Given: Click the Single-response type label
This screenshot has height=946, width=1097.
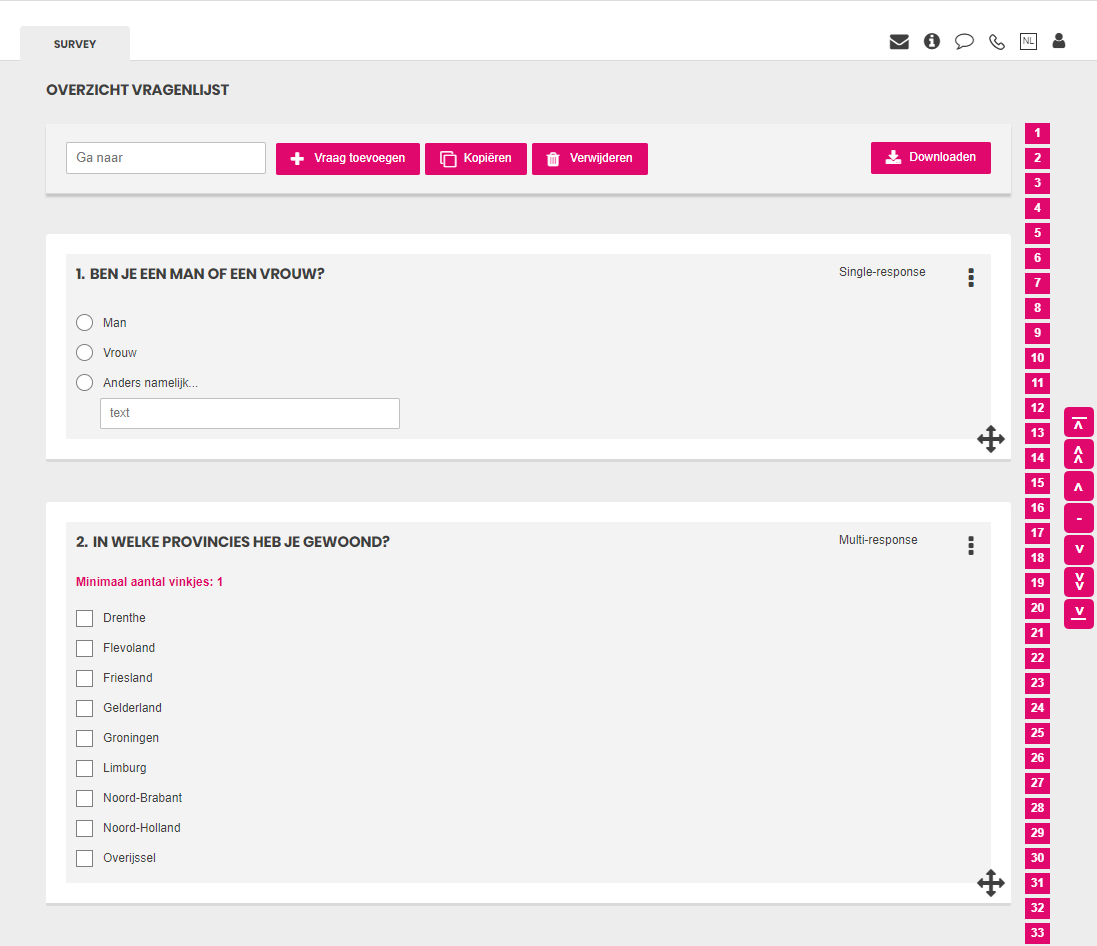Looking at the screenshot, I should click(882, 272).
